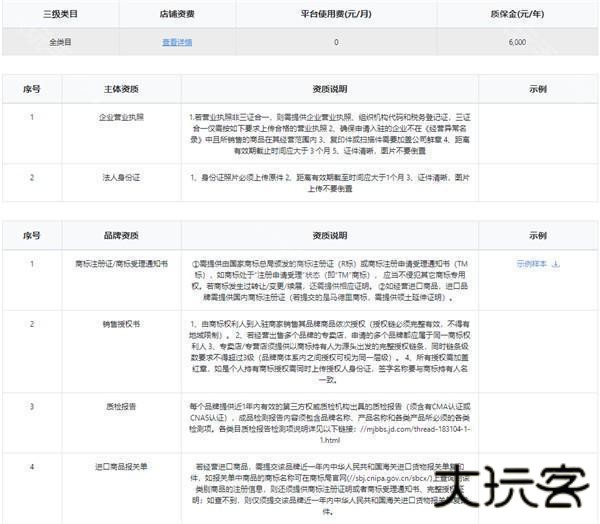The height and width of the screenshot is (524, 600).
Task: Select the 全类目 category cell
Action: [x=59, y=43]
